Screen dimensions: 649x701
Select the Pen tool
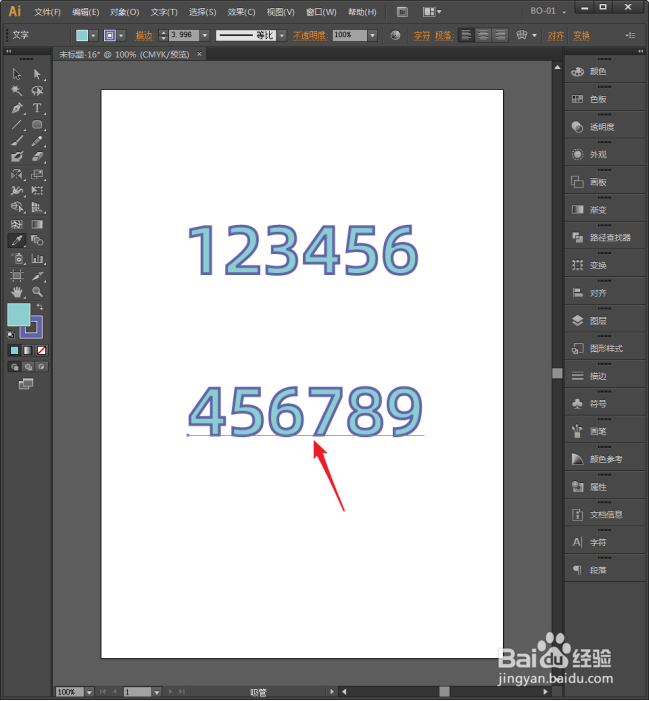17,108
